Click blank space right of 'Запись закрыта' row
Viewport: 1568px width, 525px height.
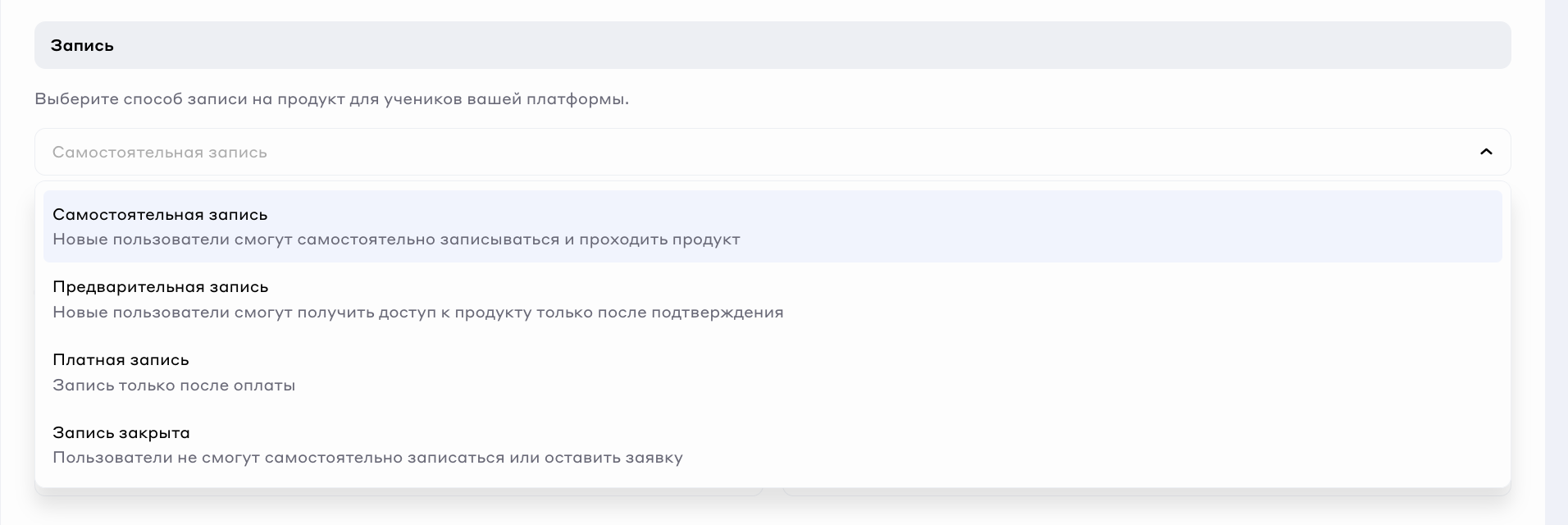1066,445
